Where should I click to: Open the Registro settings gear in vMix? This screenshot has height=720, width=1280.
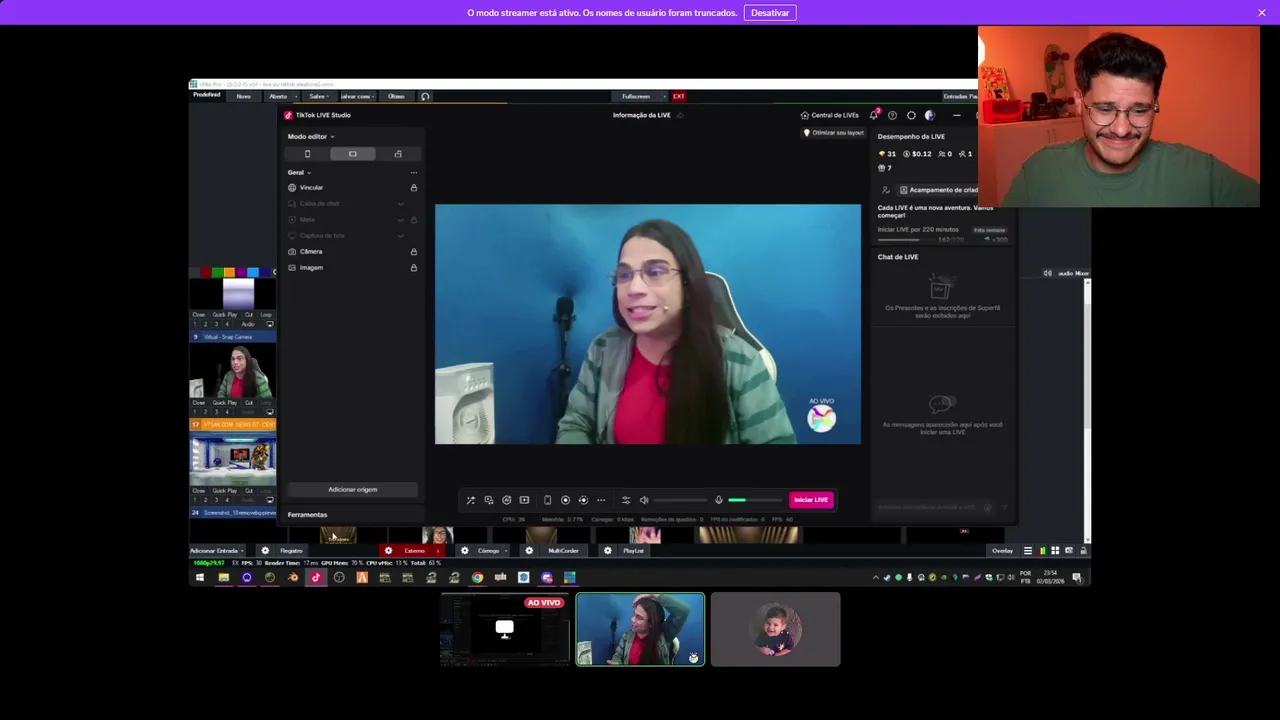[x=265, y=551]
